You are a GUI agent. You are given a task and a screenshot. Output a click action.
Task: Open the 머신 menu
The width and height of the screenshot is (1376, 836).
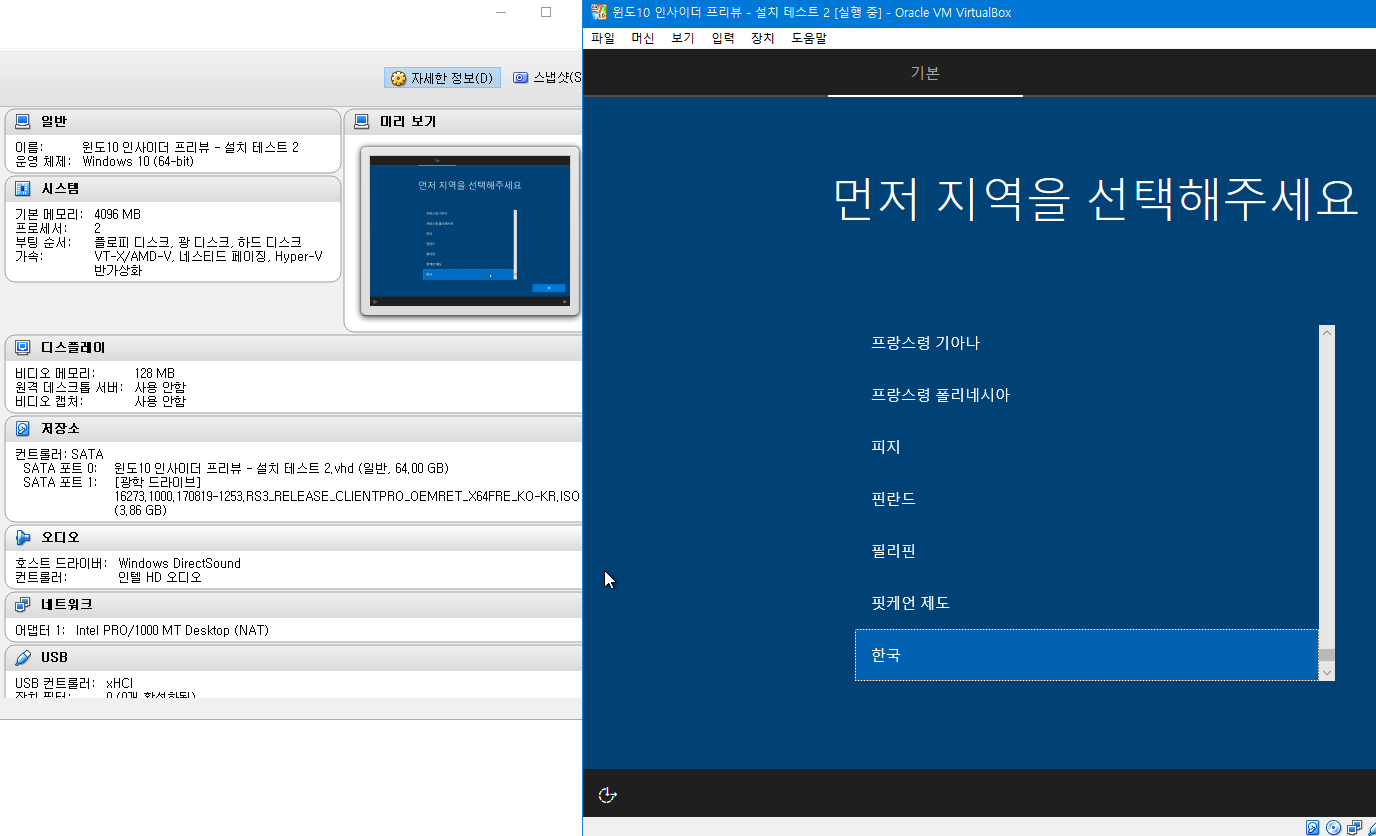point(643,38)
